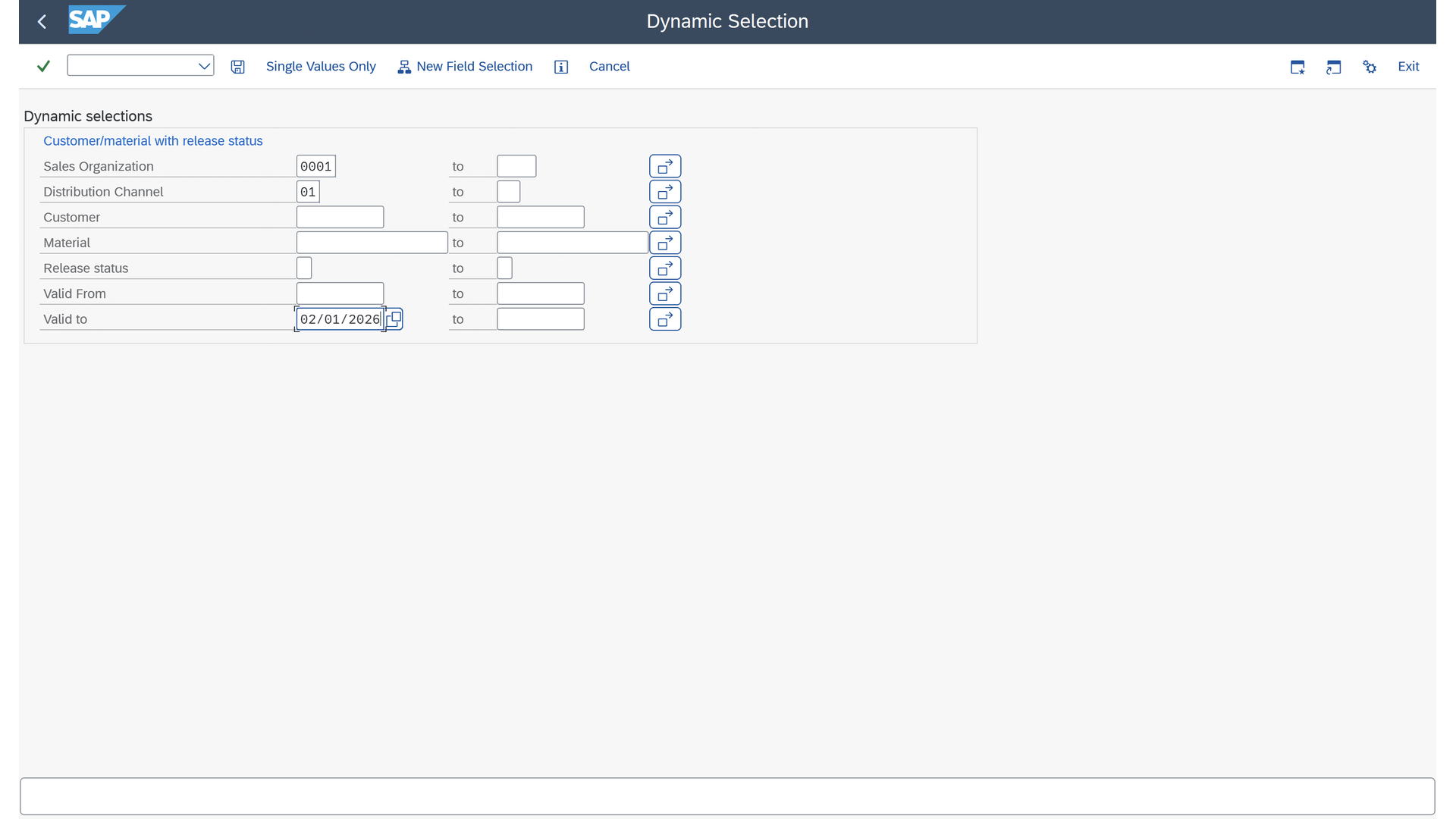Click Distribution Channel field containing 01
Viewport: 1456px width, 819px height.
point(308,192)
